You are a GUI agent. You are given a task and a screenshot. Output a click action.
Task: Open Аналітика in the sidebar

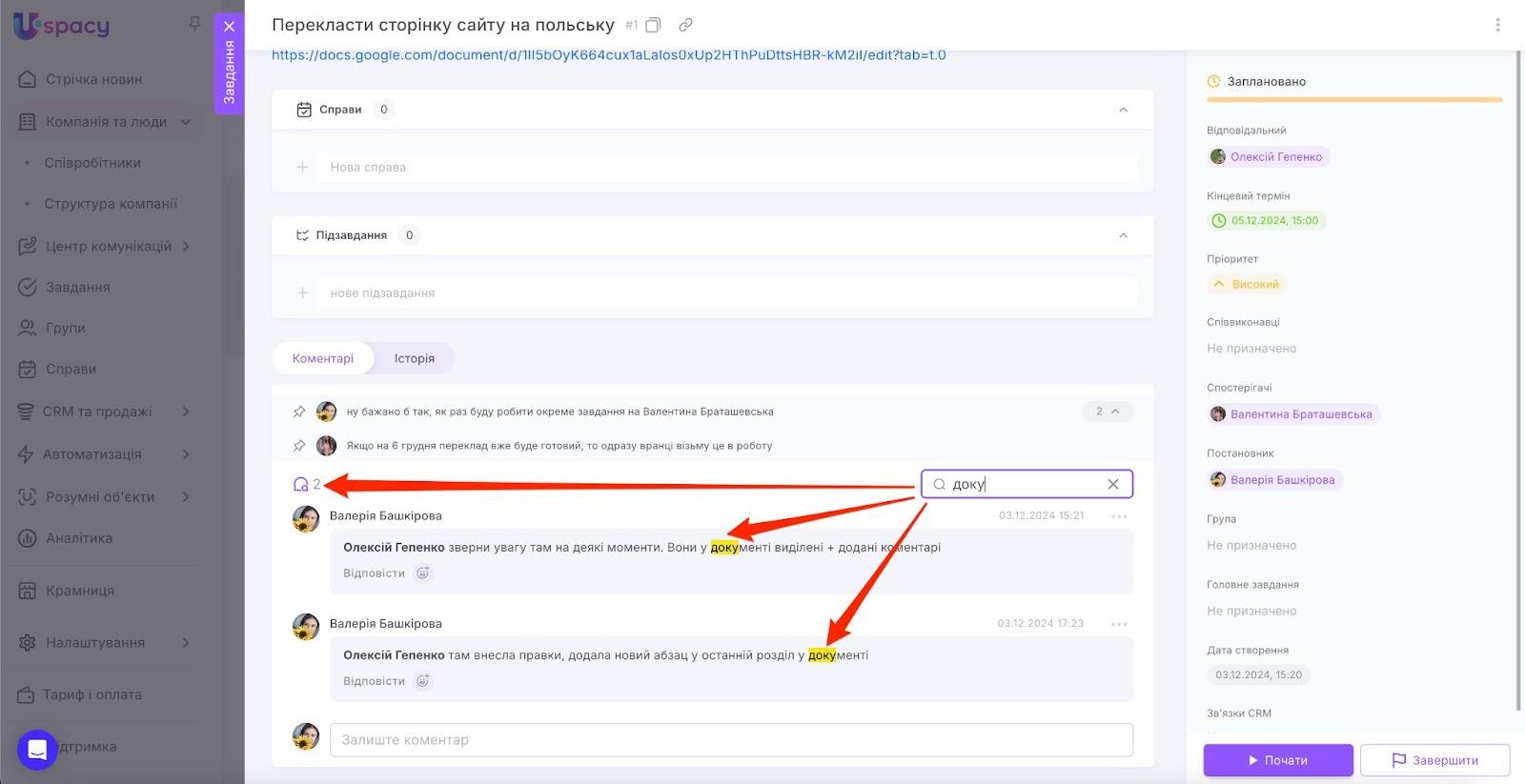click(79, 538)
